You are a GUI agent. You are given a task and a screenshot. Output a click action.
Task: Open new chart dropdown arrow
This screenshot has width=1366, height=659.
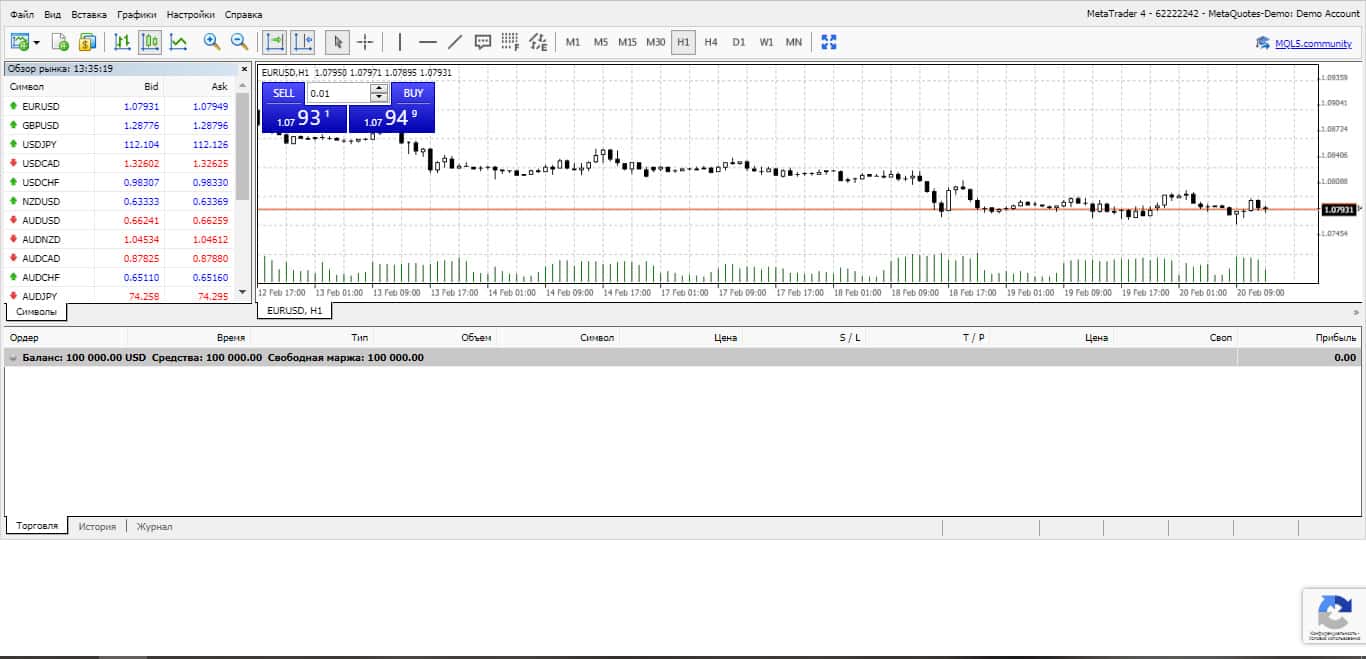(37, 42)
